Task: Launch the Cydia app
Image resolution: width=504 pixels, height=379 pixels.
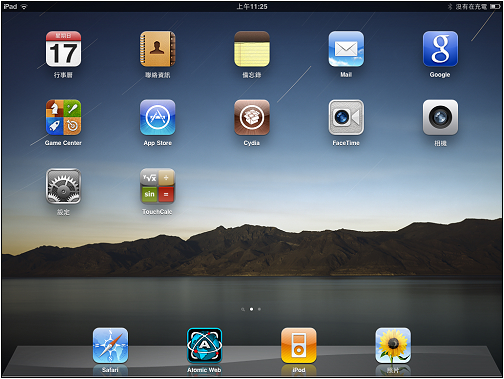Action: [x=252, y=117]
